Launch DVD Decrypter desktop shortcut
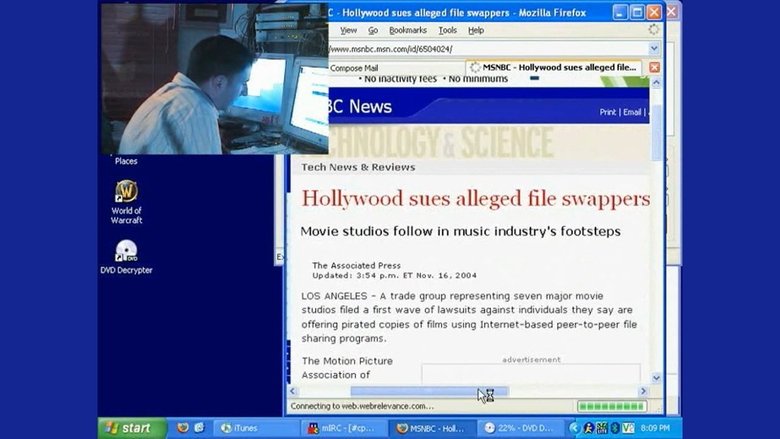The height and width of the screenshot is (439, 780). coord(126,251)
